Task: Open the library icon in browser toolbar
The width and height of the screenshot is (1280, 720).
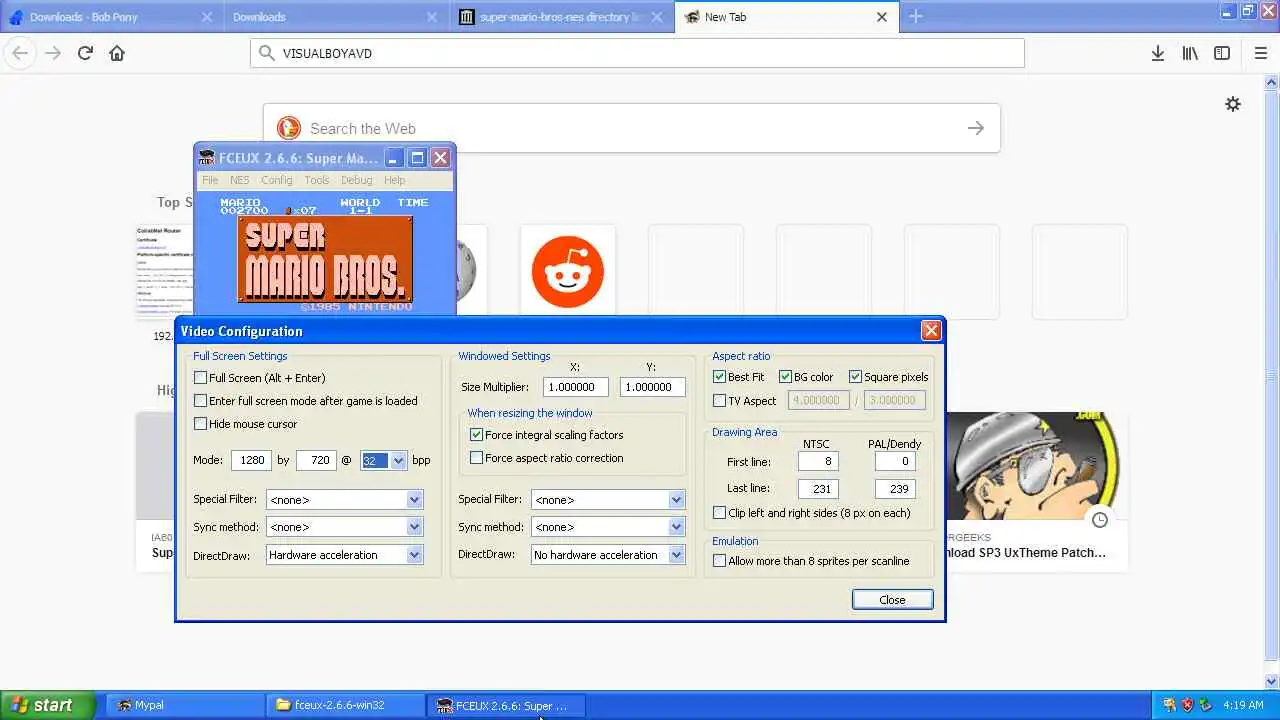Action: click(x=1190, y=53)
